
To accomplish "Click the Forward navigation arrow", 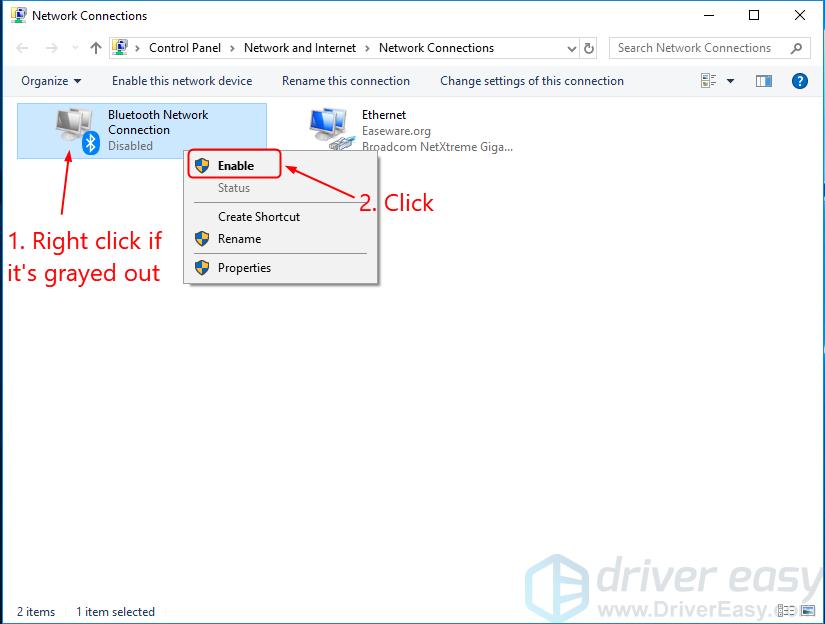I will click(x=49, y=48).
